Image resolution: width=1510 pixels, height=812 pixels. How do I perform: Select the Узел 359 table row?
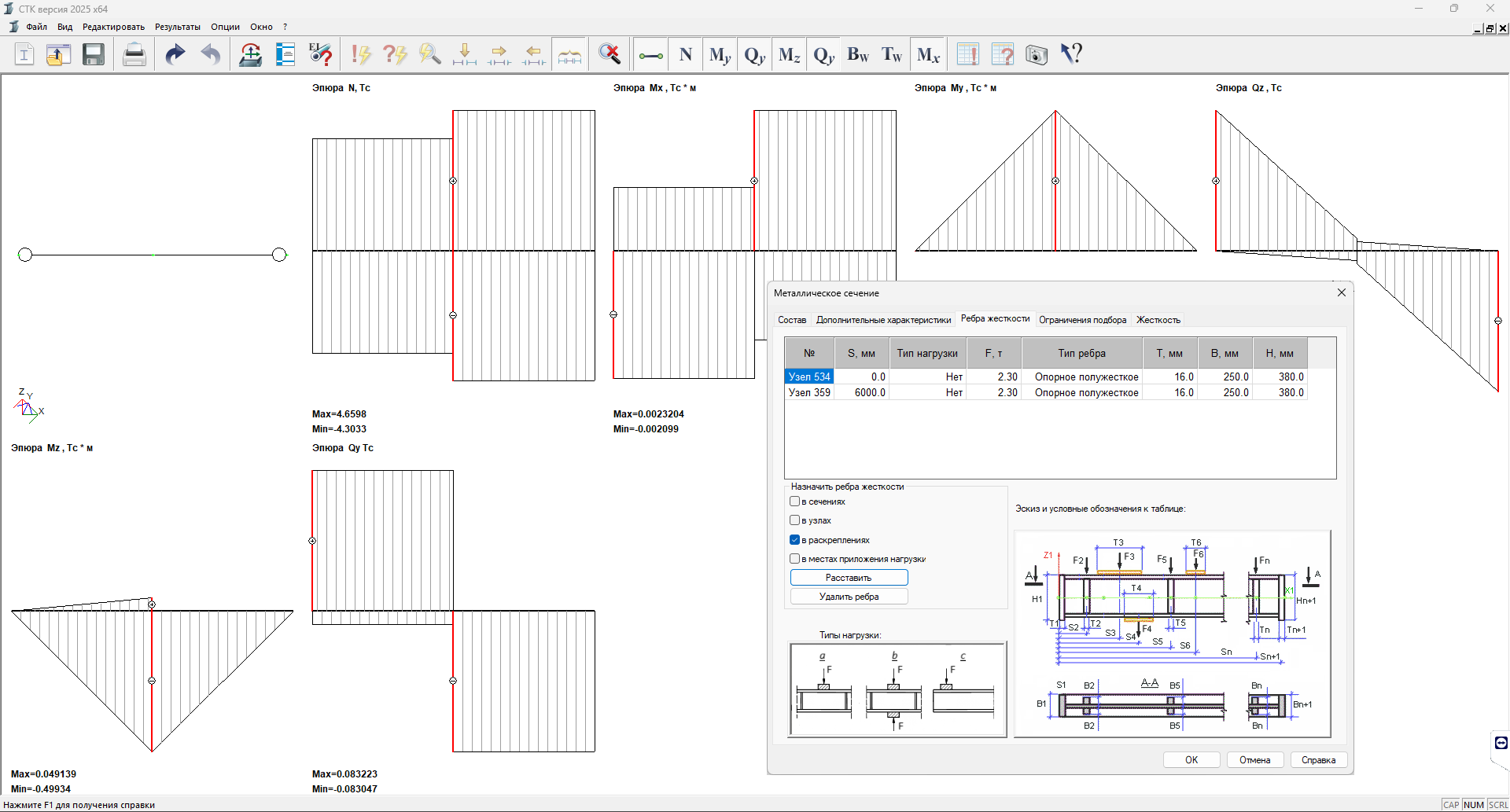point(809,392)
